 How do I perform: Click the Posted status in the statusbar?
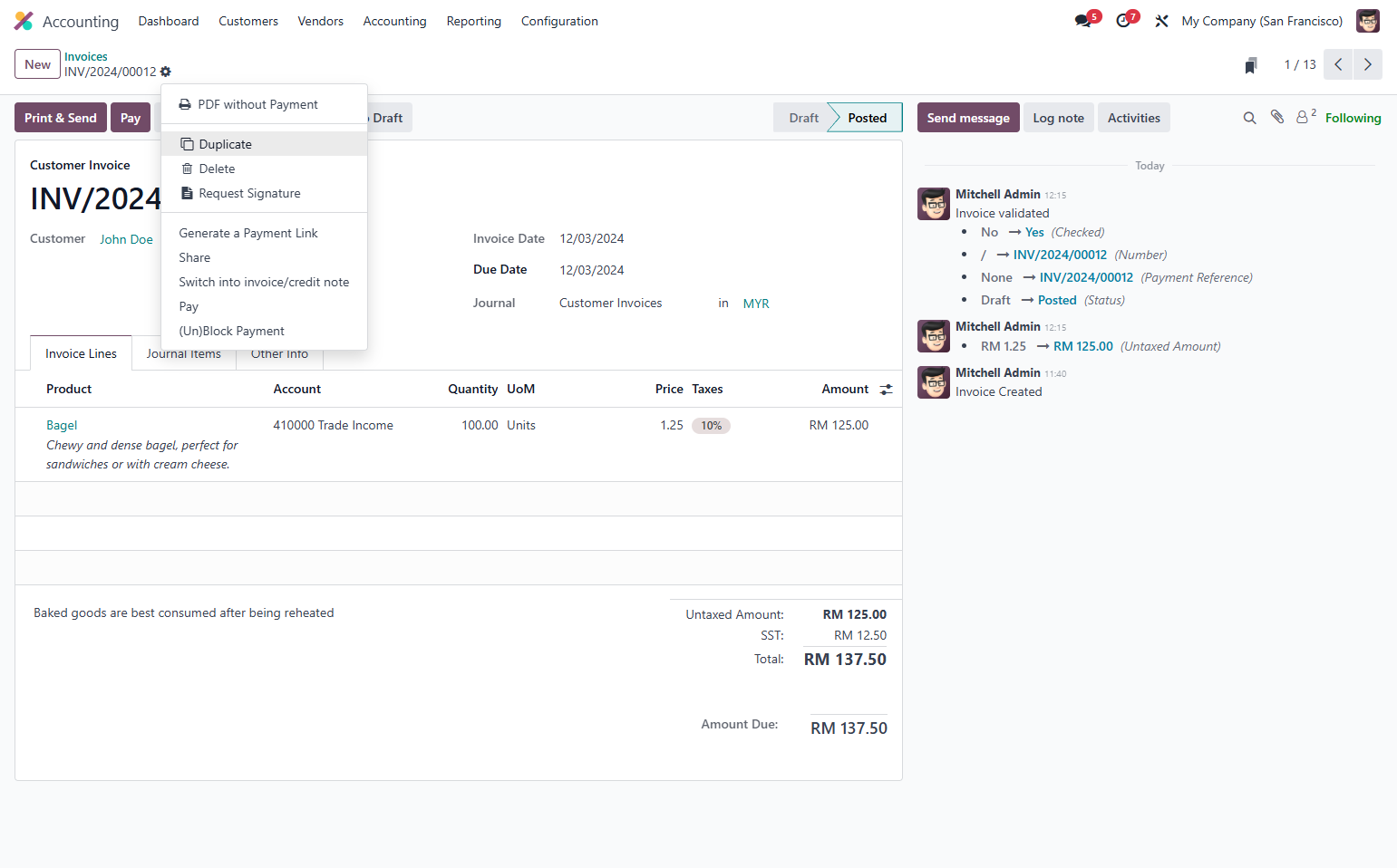point(868,118)
